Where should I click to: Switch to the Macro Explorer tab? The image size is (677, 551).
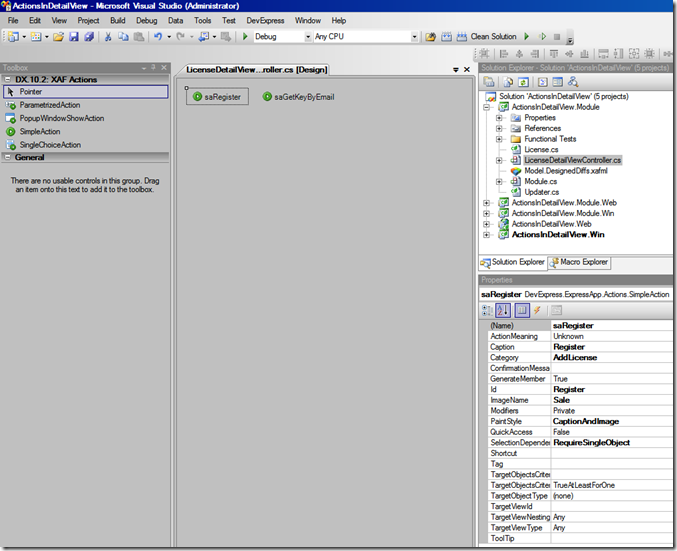(x=579, y=262)
